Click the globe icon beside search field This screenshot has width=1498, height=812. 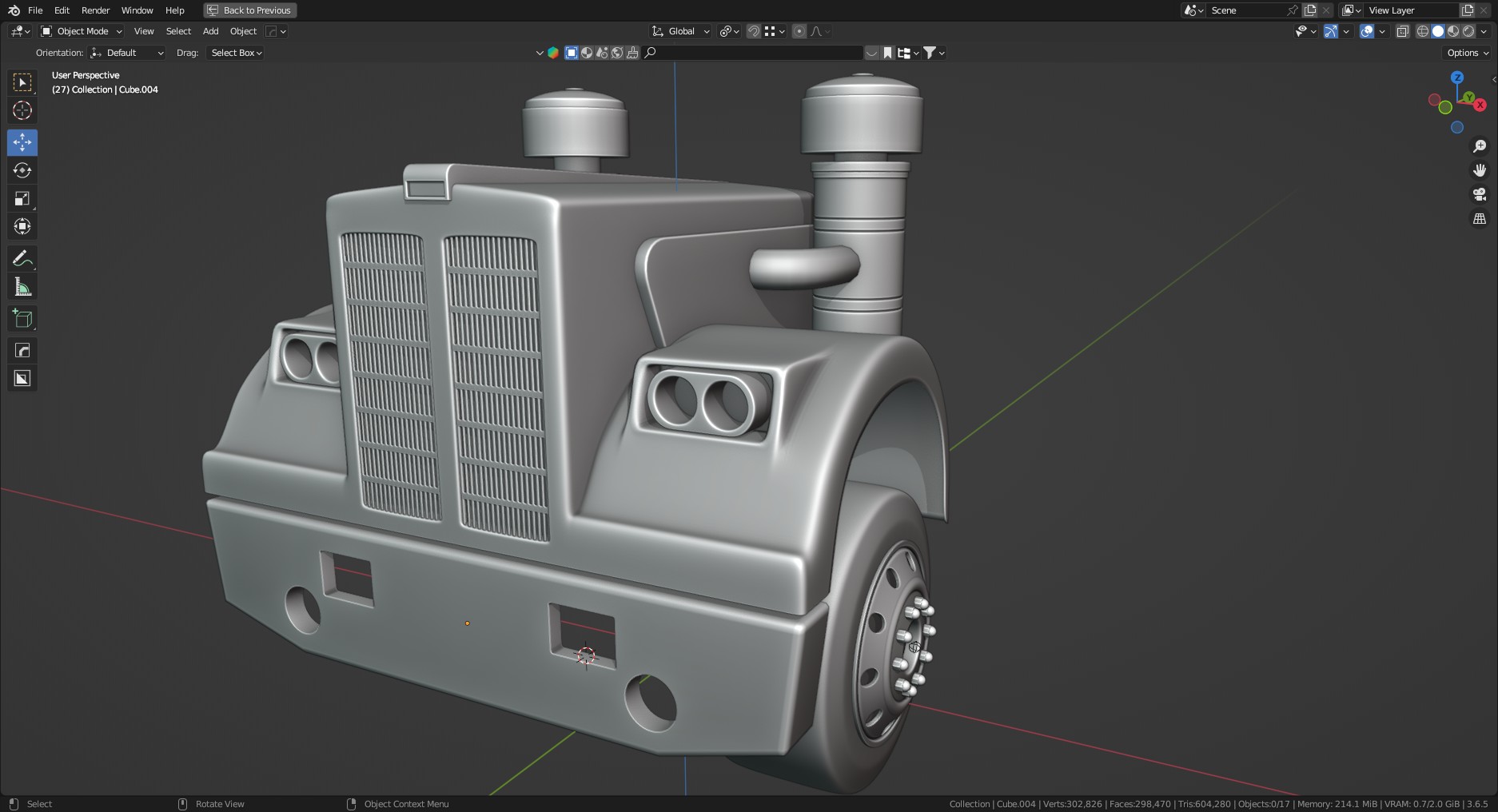coord(617,53)
